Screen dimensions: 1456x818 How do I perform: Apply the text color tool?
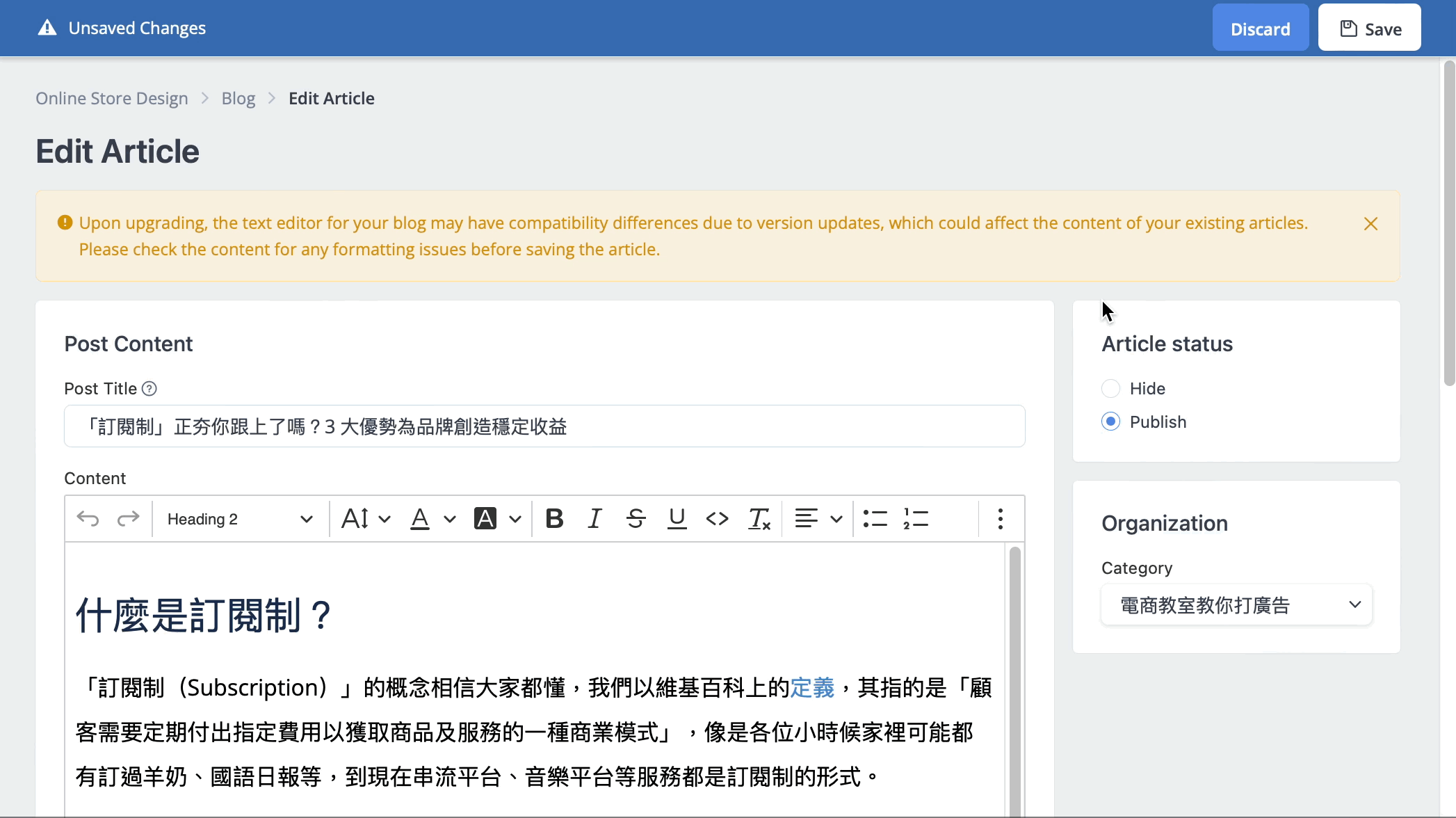click(420, 519)
